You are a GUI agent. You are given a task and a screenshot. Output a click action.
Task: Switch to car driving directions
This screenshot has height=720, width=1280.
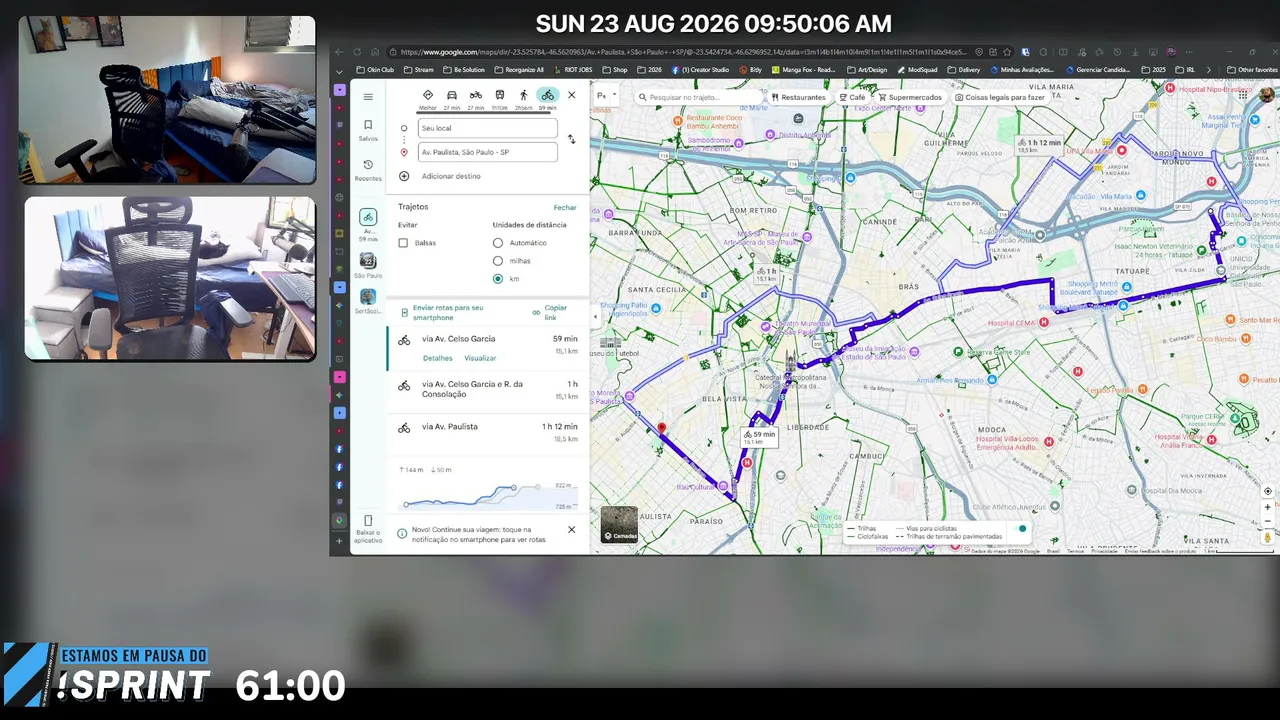(x=452, y=98)
